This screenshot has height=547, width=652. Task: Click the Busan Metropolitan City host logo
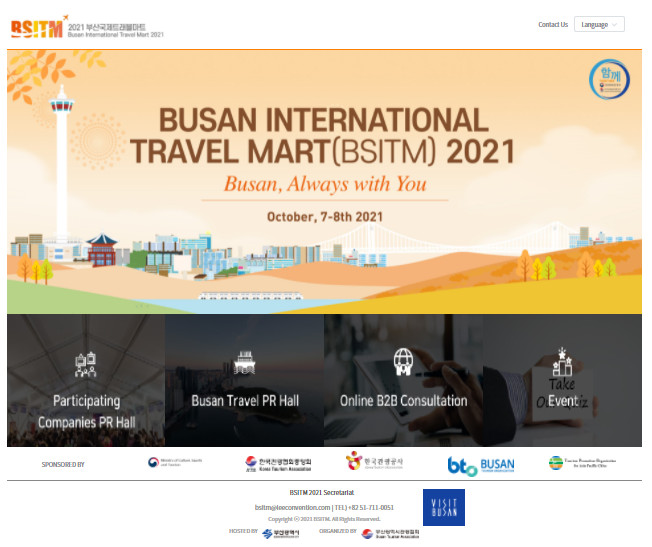(x=281, y=534)
